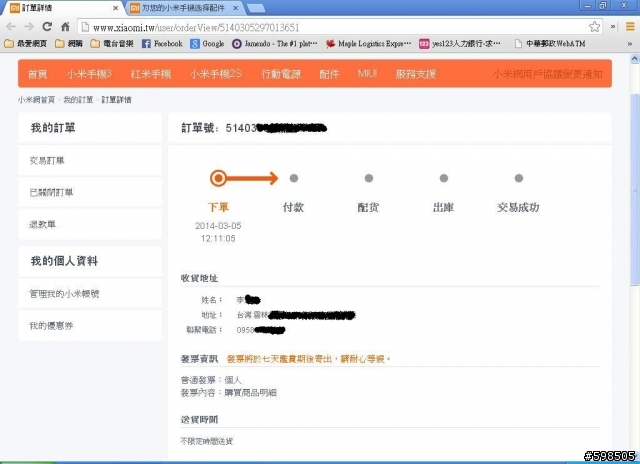Open the Jamendo bookmark
The height and width of the screenshot is (464, 640).
[275, 44]
